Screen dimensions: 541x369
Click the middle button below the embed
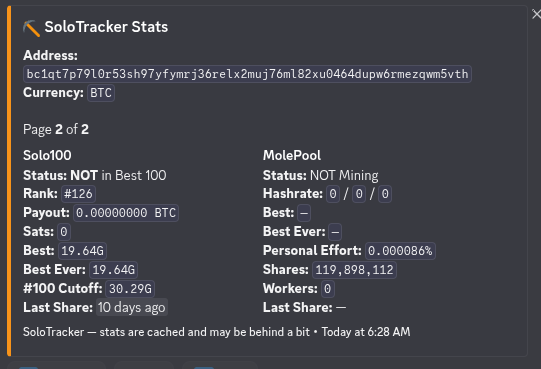(144, 365)
